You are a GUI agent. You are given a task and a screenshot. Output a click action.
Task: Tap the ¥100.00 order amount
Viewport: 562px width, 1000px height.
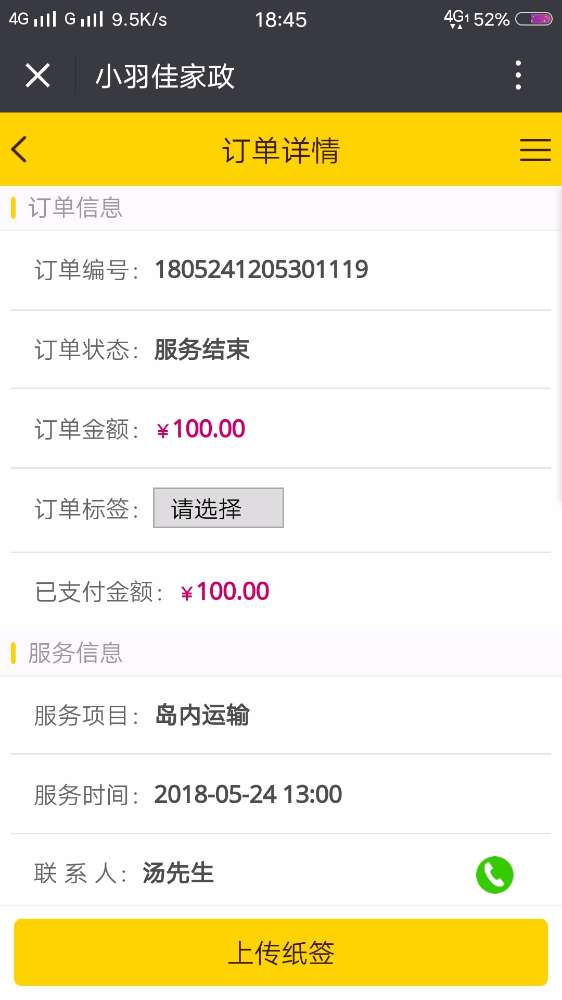pos(201,429)
